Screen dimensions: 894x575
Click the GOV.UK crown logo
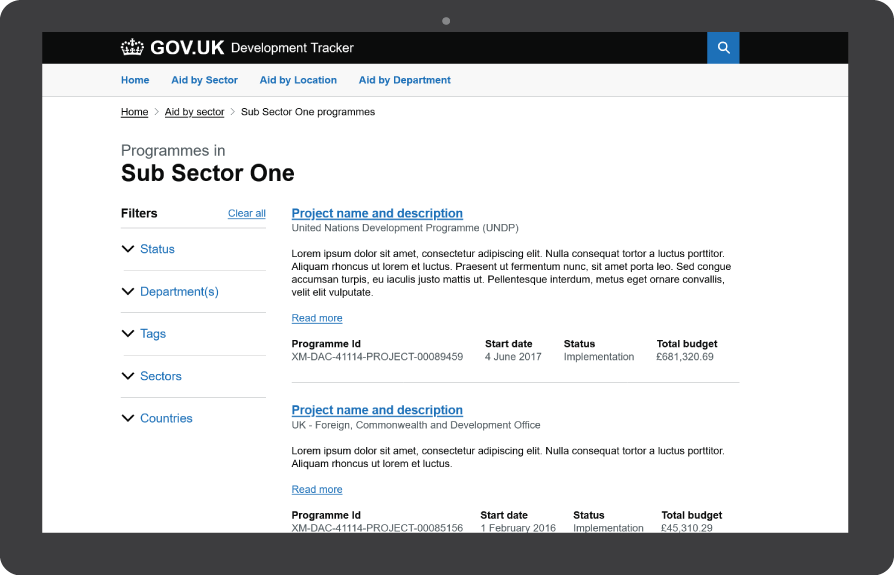coord(132,47)
